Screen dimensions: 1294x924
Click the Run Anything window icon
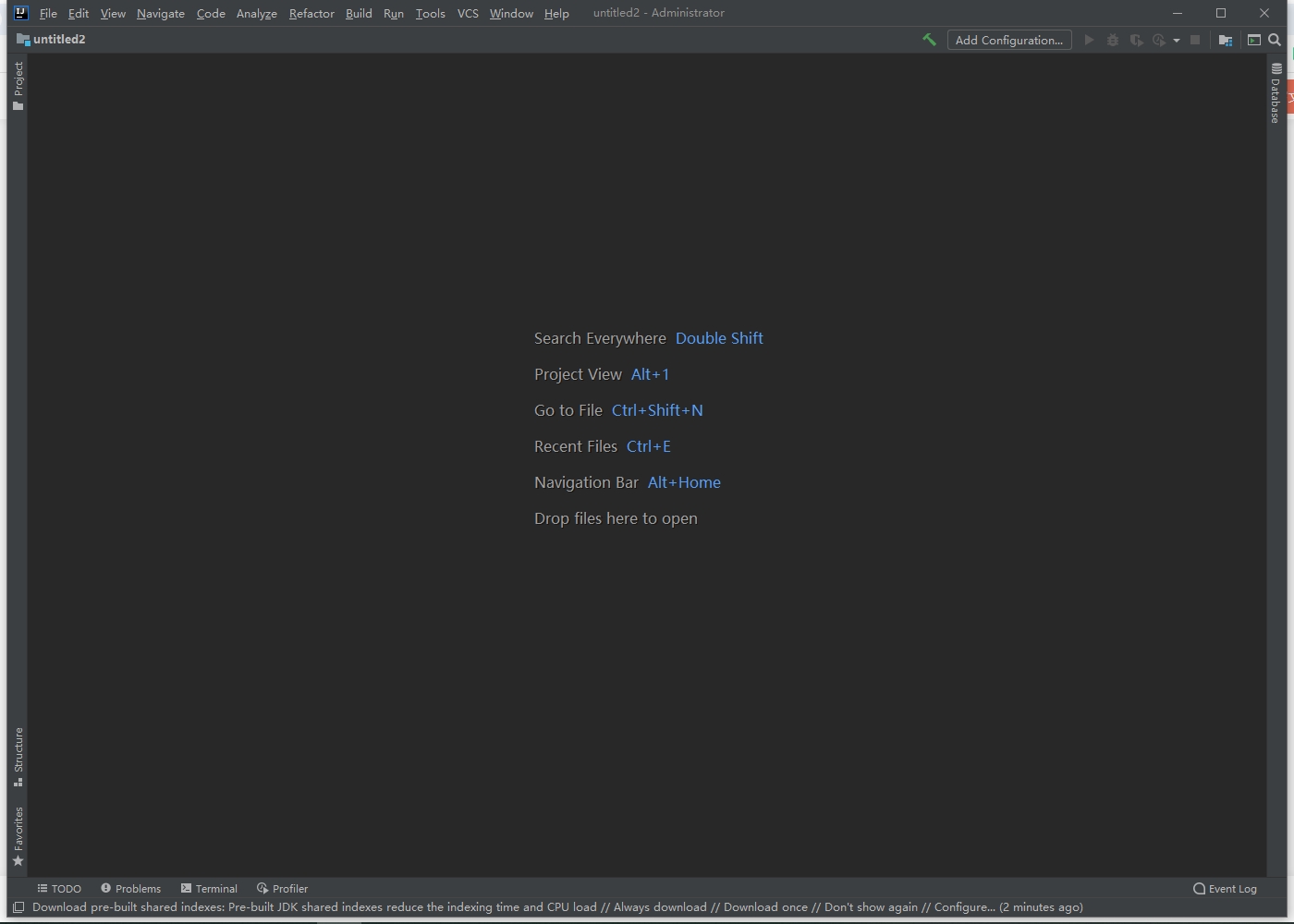(x=1254, y=40)
